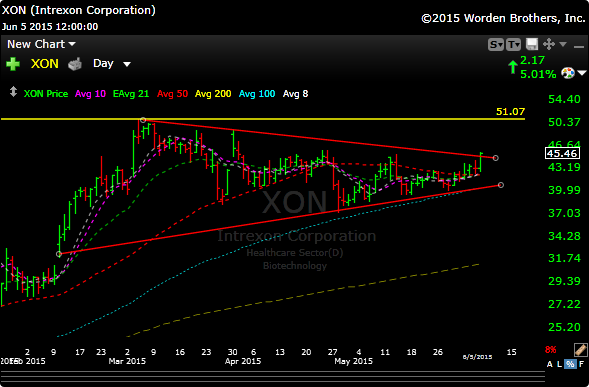The height and width of the screenshot is (387, 589).
Task: Click the green up arrow beside 2.17
Action: tap(512, 67)
